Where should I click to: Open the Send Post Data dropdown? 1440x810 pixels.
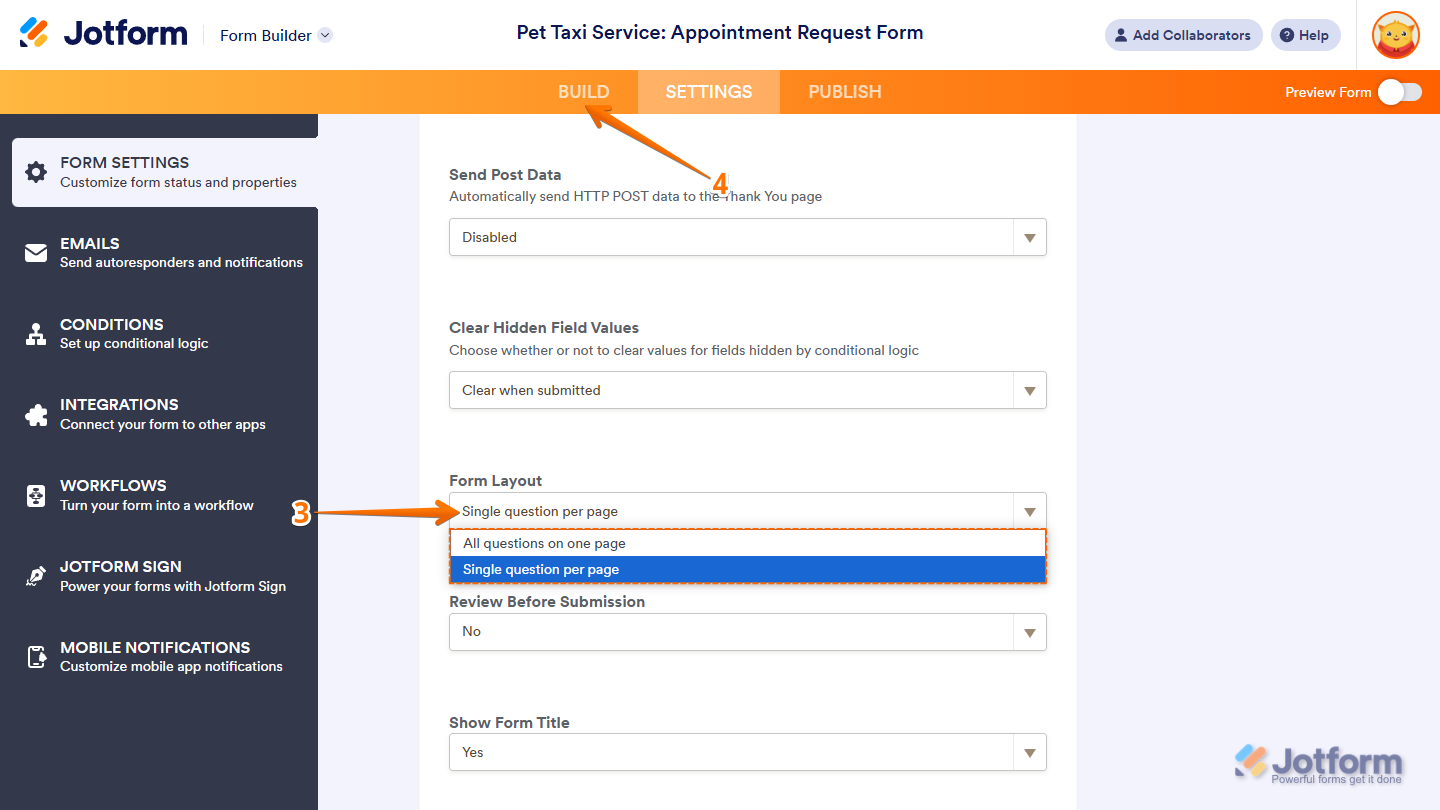[x=747, y=237]
